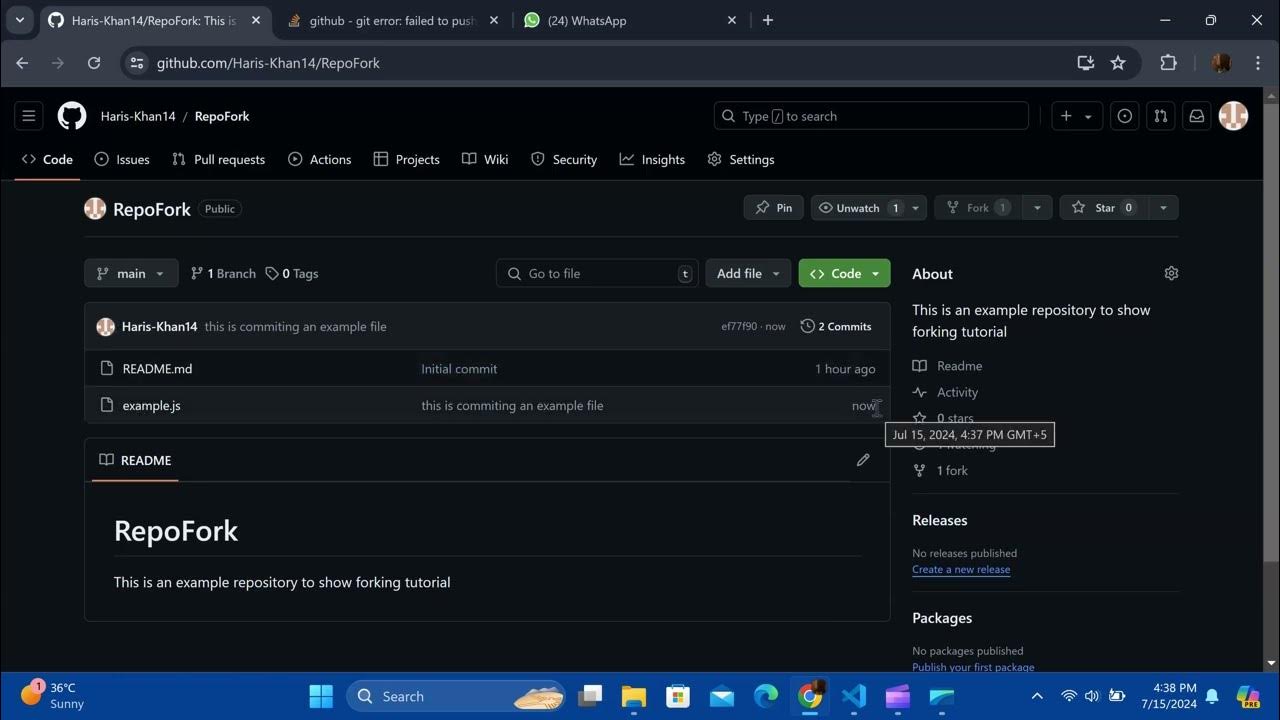Reload the page in Chrome
1280x720 pixels.
(x=94, y=63)
